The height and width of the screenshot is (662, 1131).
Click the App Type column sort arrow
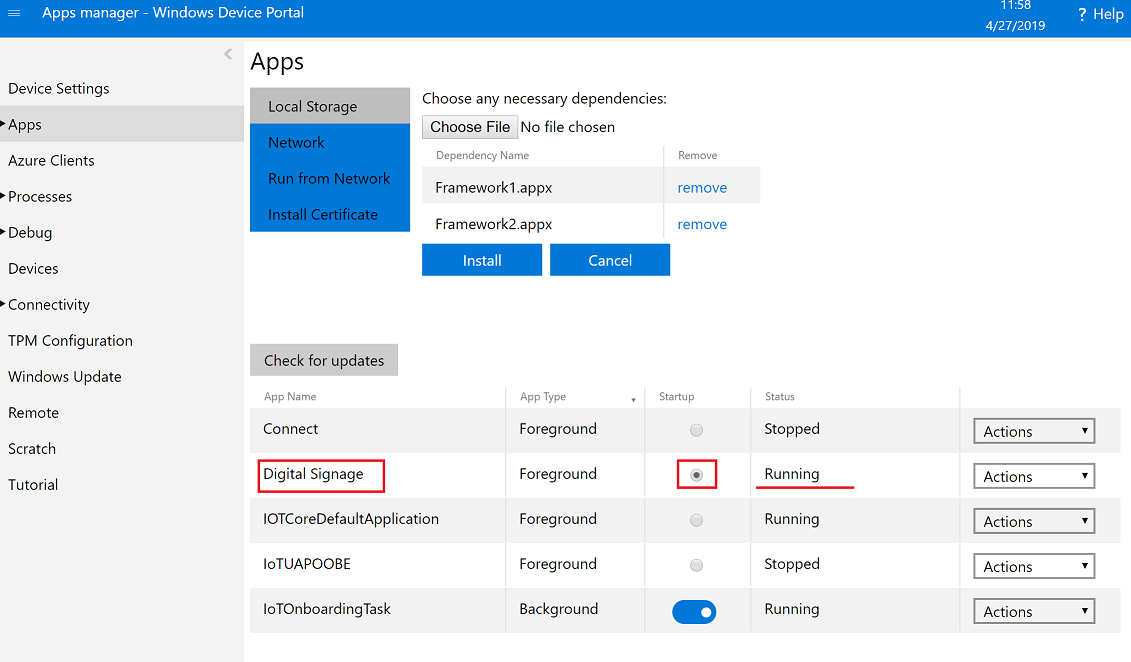click(x=633, y=399)
